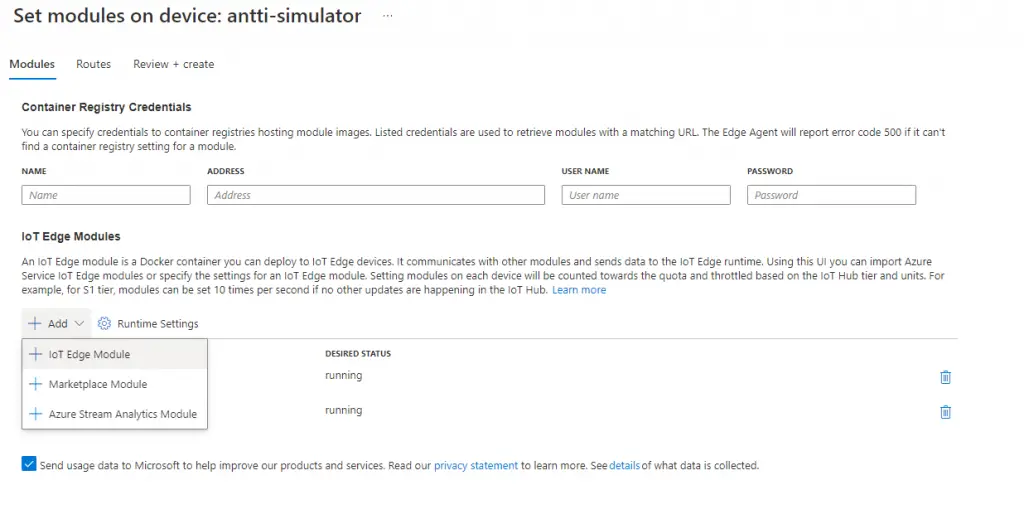
Task: Uncheck Send usage data to Microsoft checkbox
Action: (28, 465)
